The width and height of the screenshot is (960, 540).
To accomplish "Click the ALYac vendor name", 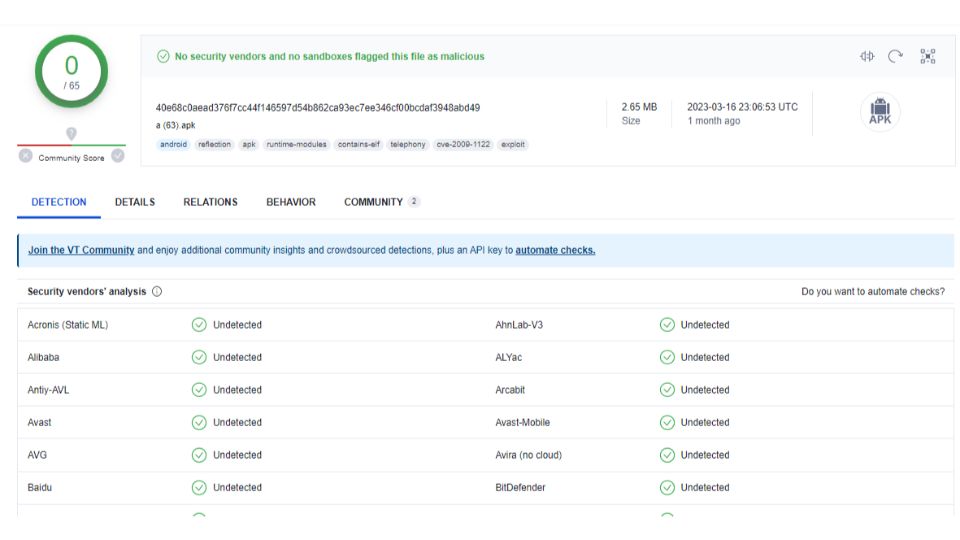I will pos(508,357).
